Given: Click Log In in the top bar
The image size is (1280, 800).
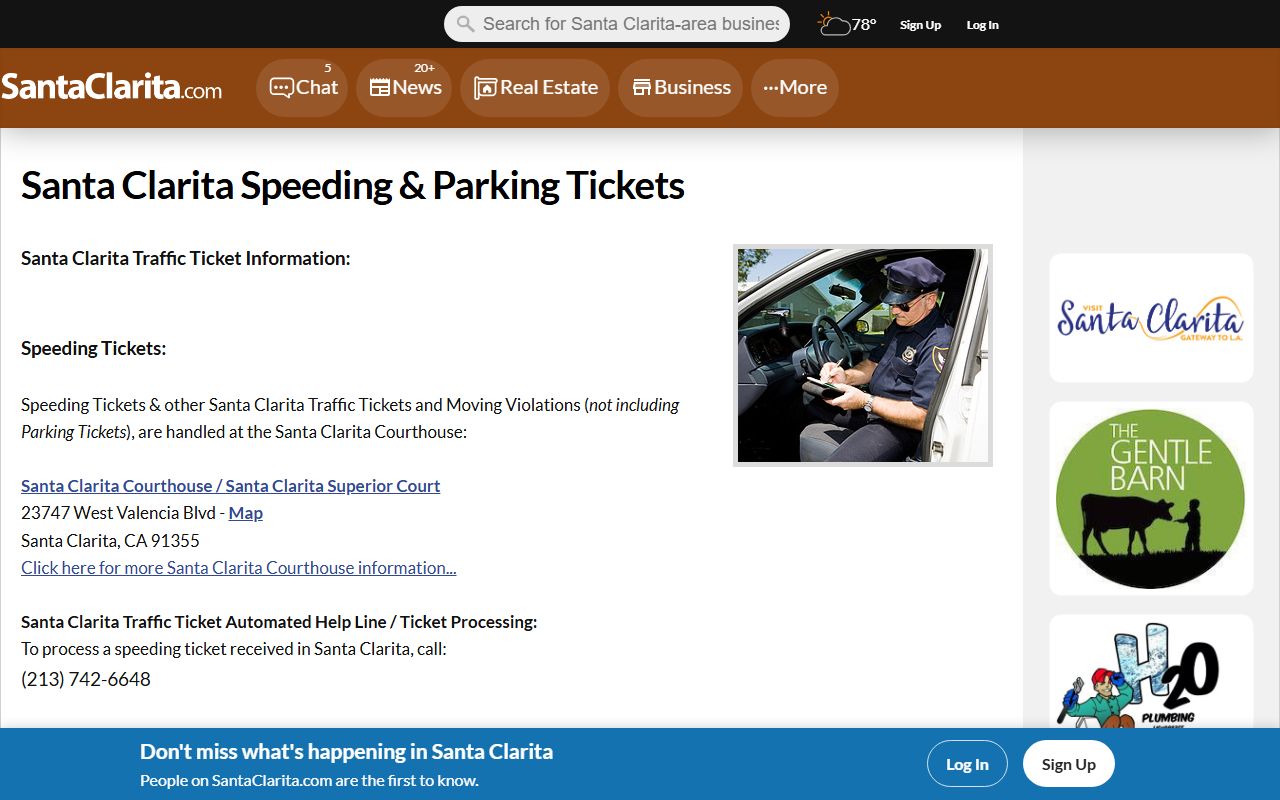Looking at the screenshot, I should [982, 25].
